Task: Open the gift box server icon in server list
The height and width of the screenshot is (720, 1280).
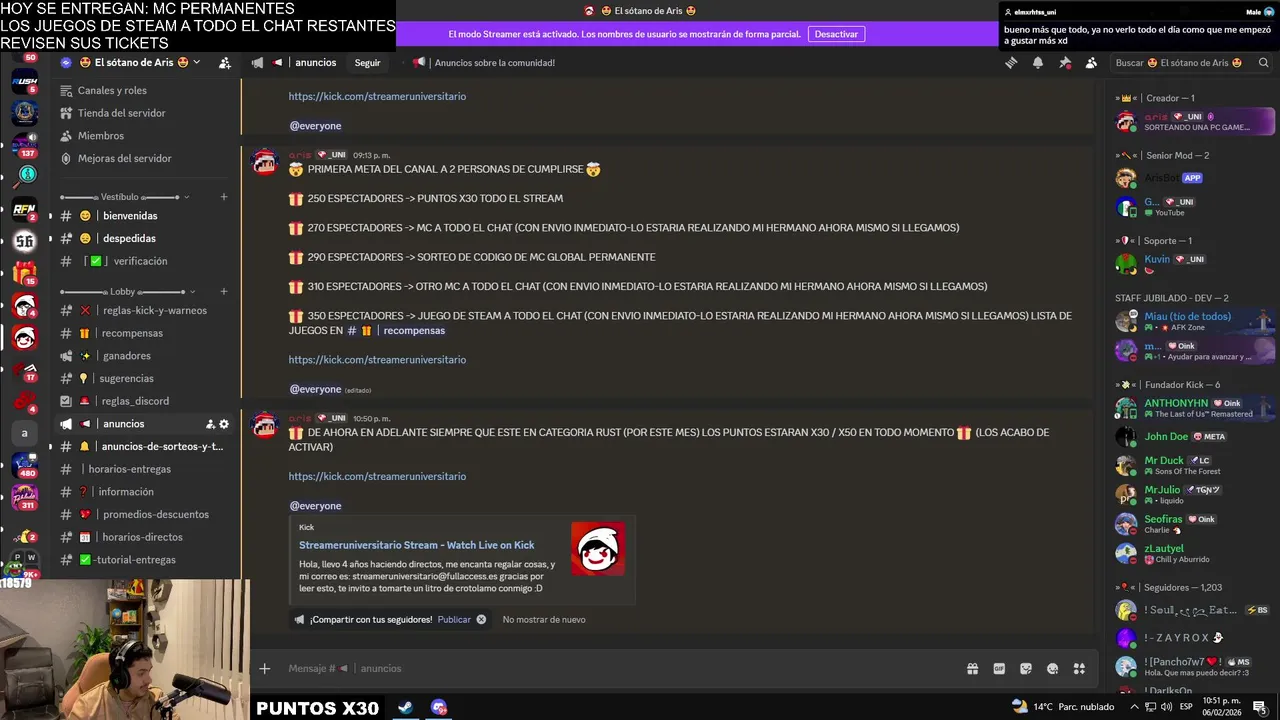Action: pos(25,273)
